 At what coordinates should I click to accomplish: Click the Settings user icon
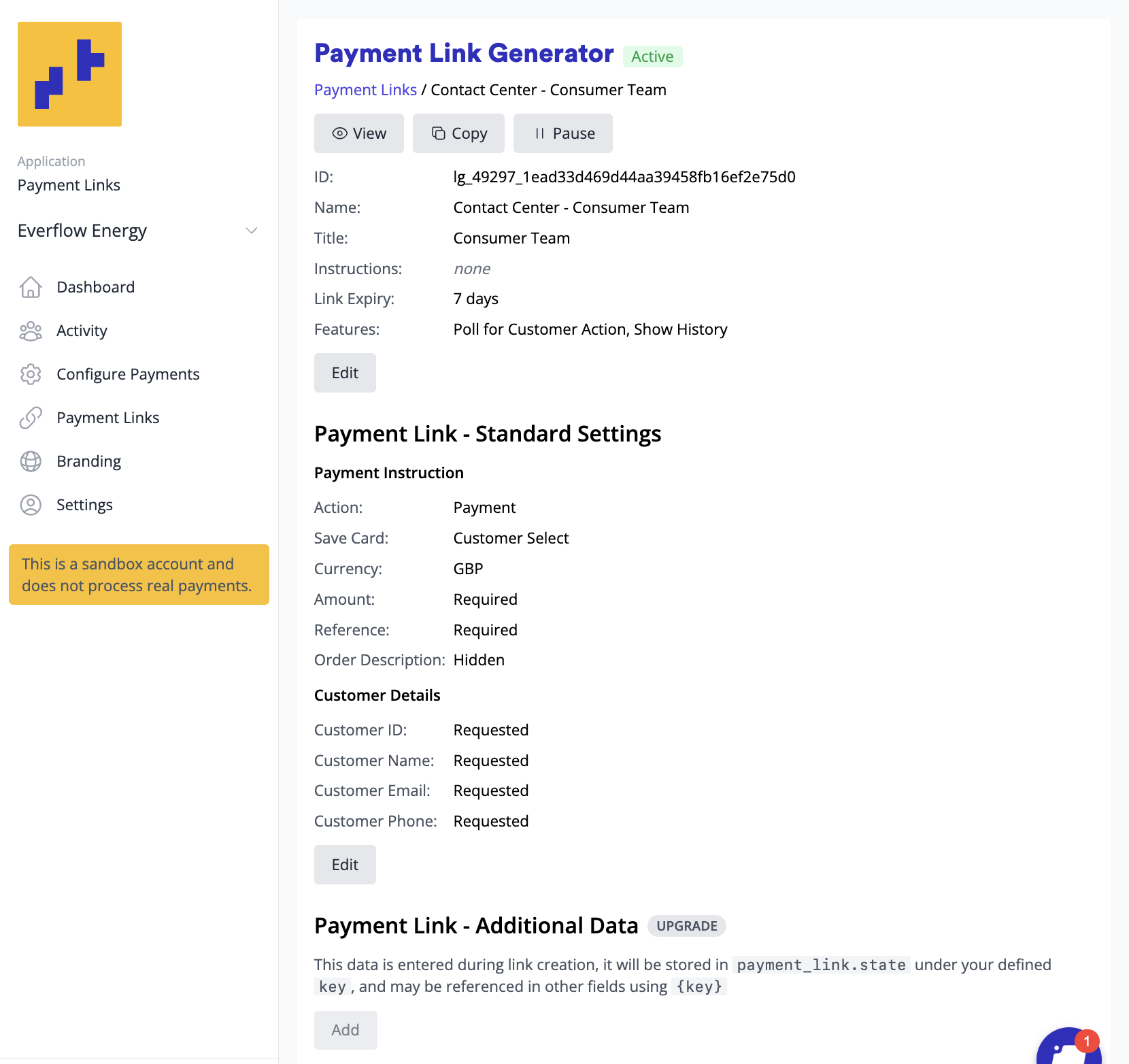click(x=31, y=505)
